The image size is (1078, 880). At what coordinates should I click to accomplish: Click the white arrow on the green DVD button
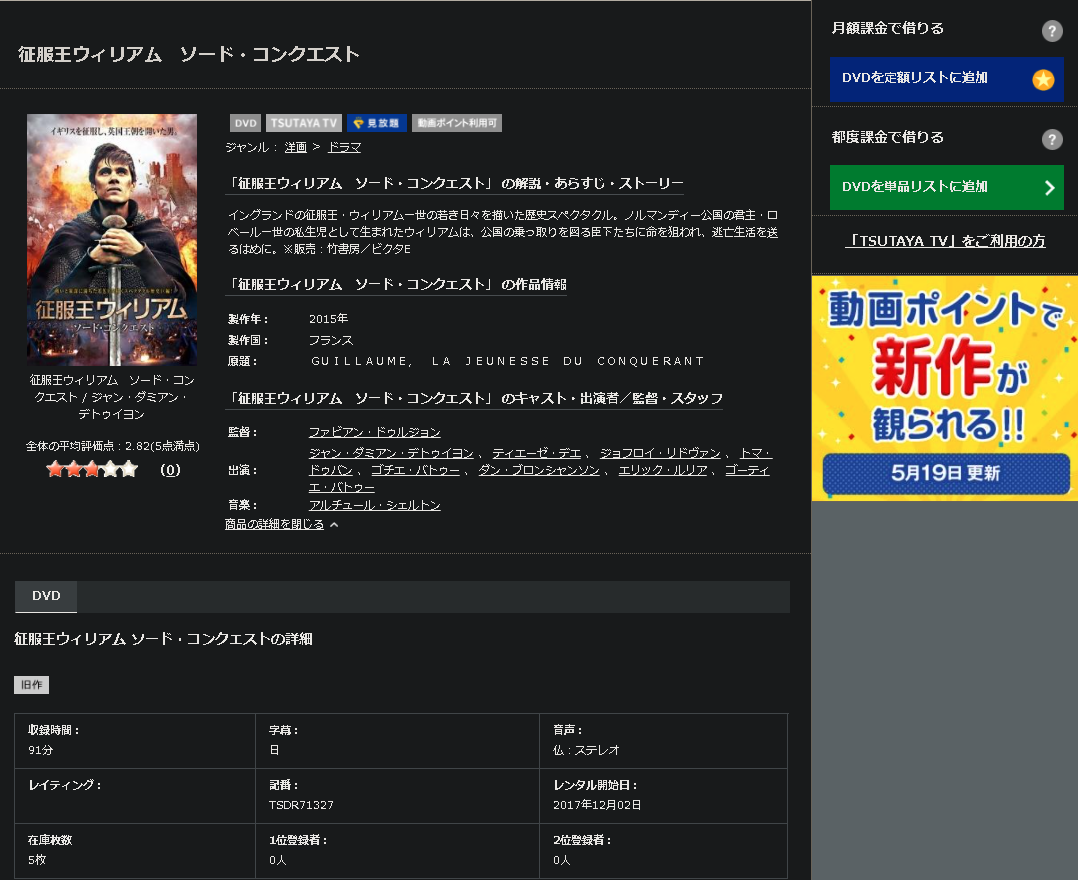(x=1049, y=188)
